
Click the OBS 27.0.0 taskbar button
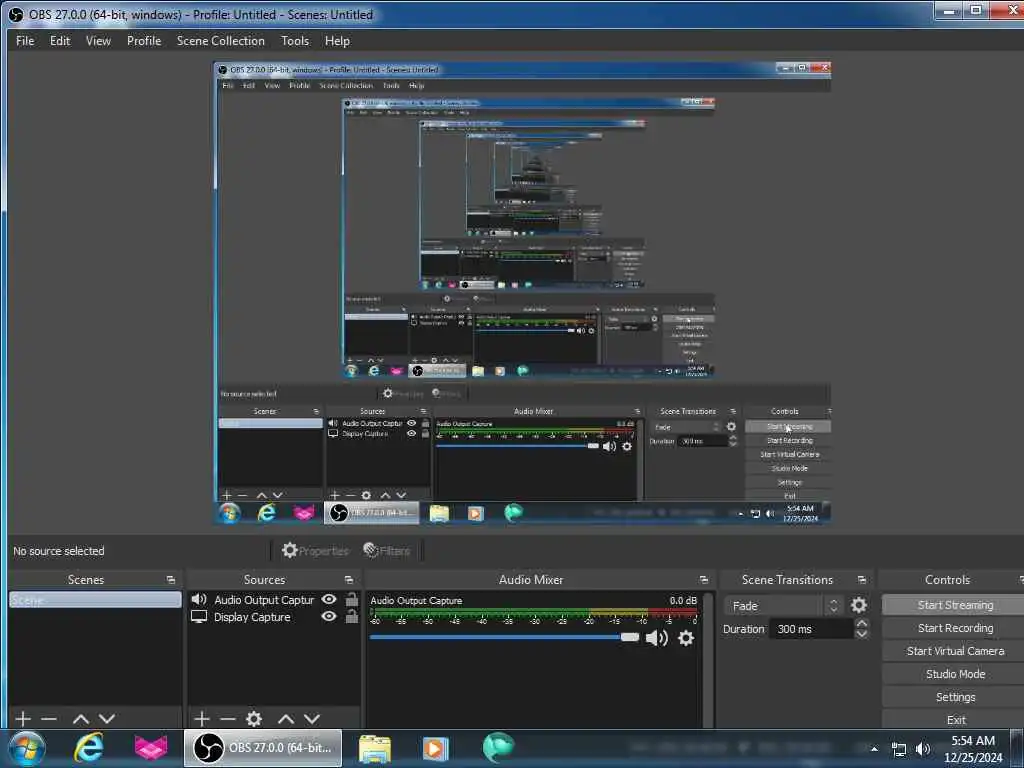pyautogui.click(x=263, y=748)
